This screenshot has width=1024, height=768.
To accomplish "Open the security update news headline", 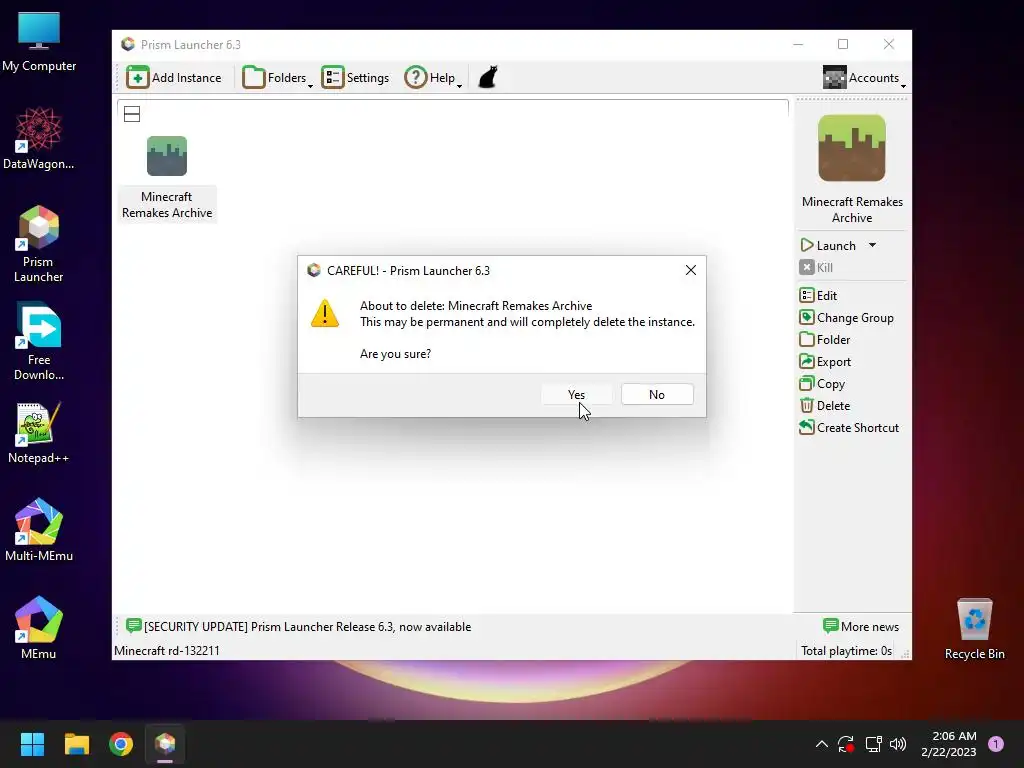I will point(298,626).
